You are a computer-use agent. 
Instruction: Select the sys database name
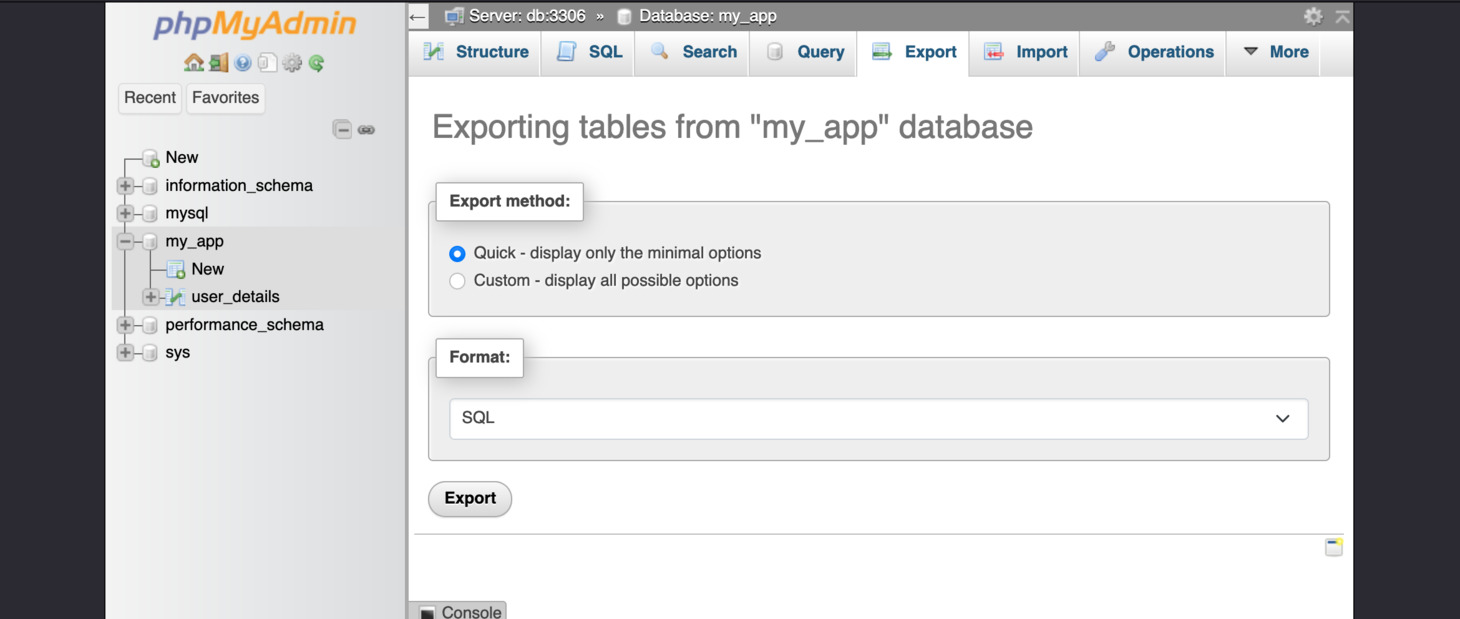[177, 353]
